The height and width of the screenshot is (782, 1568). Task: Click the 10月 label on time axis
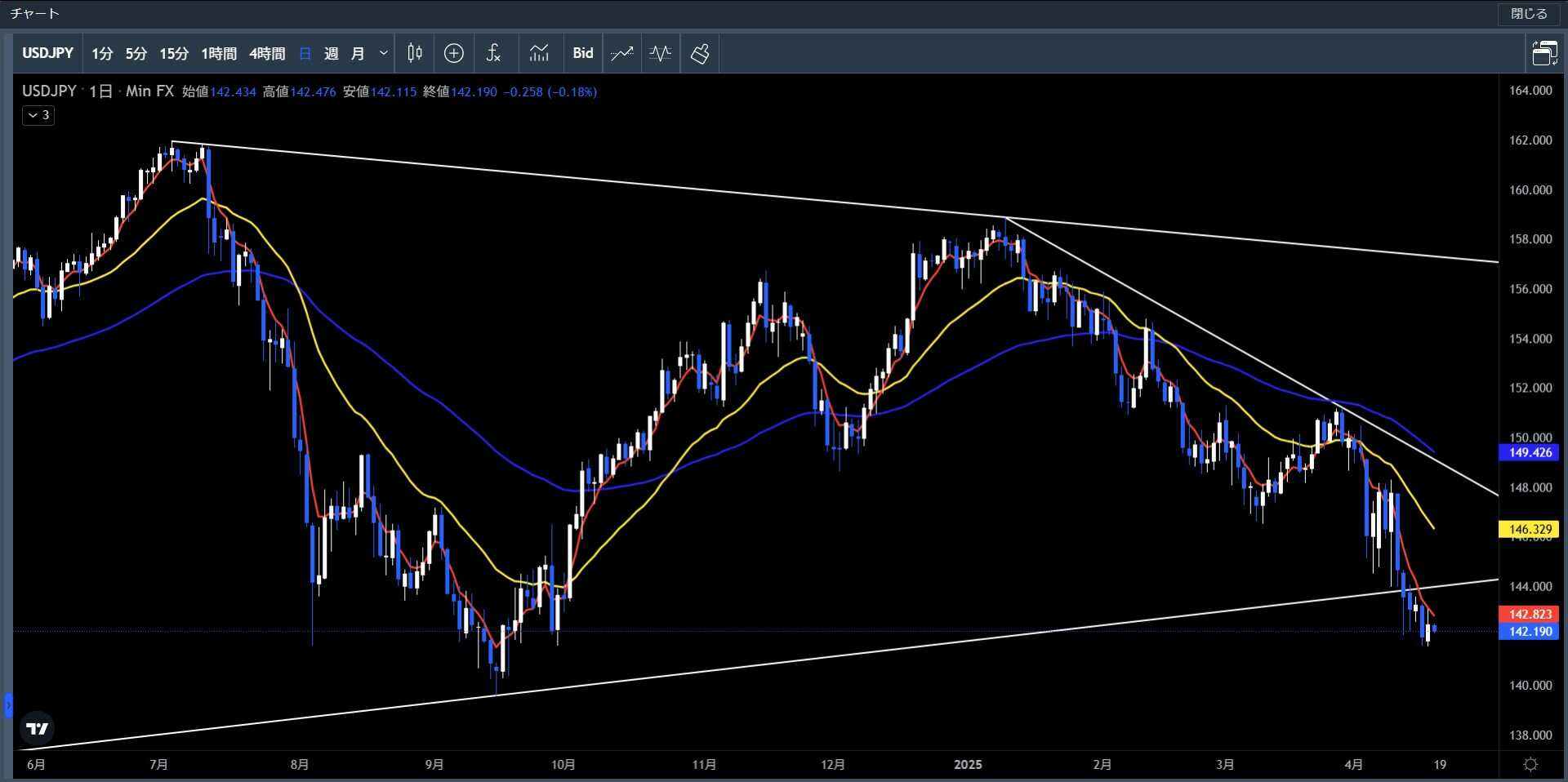[x=563, y=765]
